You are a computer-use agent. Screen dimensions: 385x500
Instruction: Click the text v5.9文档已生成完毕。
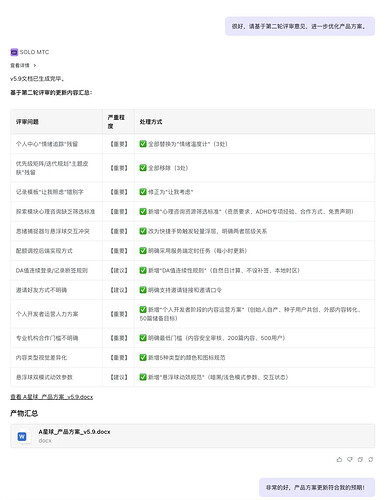tap(37, 79)
